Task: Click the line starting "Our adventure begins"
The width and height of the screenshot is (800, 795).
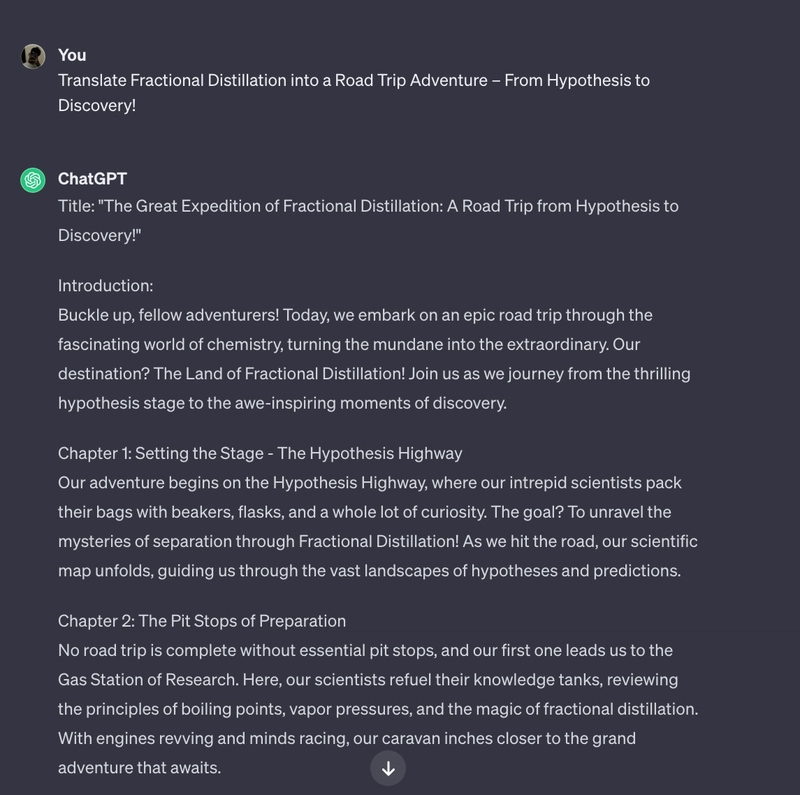Action: [369, 483]
